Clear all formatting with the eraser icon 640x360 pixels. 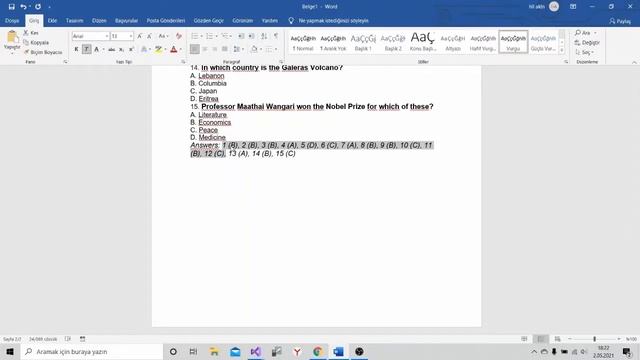coord(178,36)
